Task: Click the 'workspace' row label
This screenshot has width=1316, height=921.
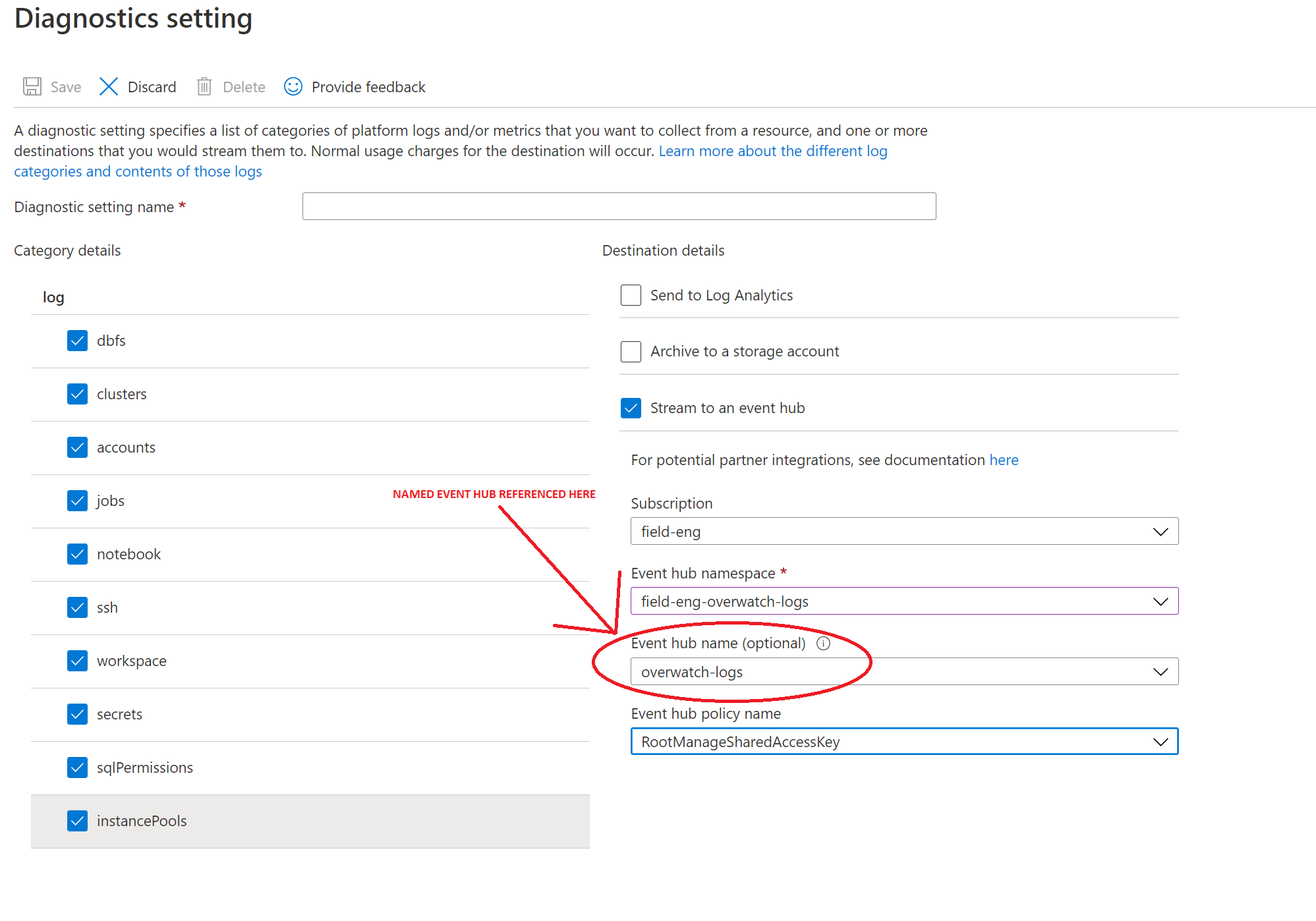Action: pos(132,661)
